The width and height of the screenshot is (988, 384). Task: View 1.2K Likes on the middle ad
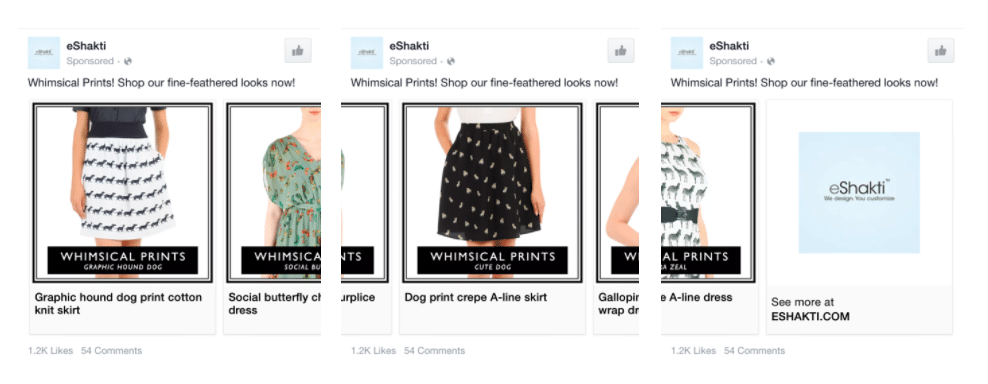(x=374, y=351)
